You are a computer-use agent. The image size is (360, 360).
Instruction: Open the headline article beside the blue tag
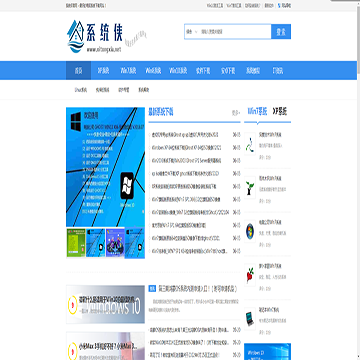pyautogui.click(x=197, y=289)
